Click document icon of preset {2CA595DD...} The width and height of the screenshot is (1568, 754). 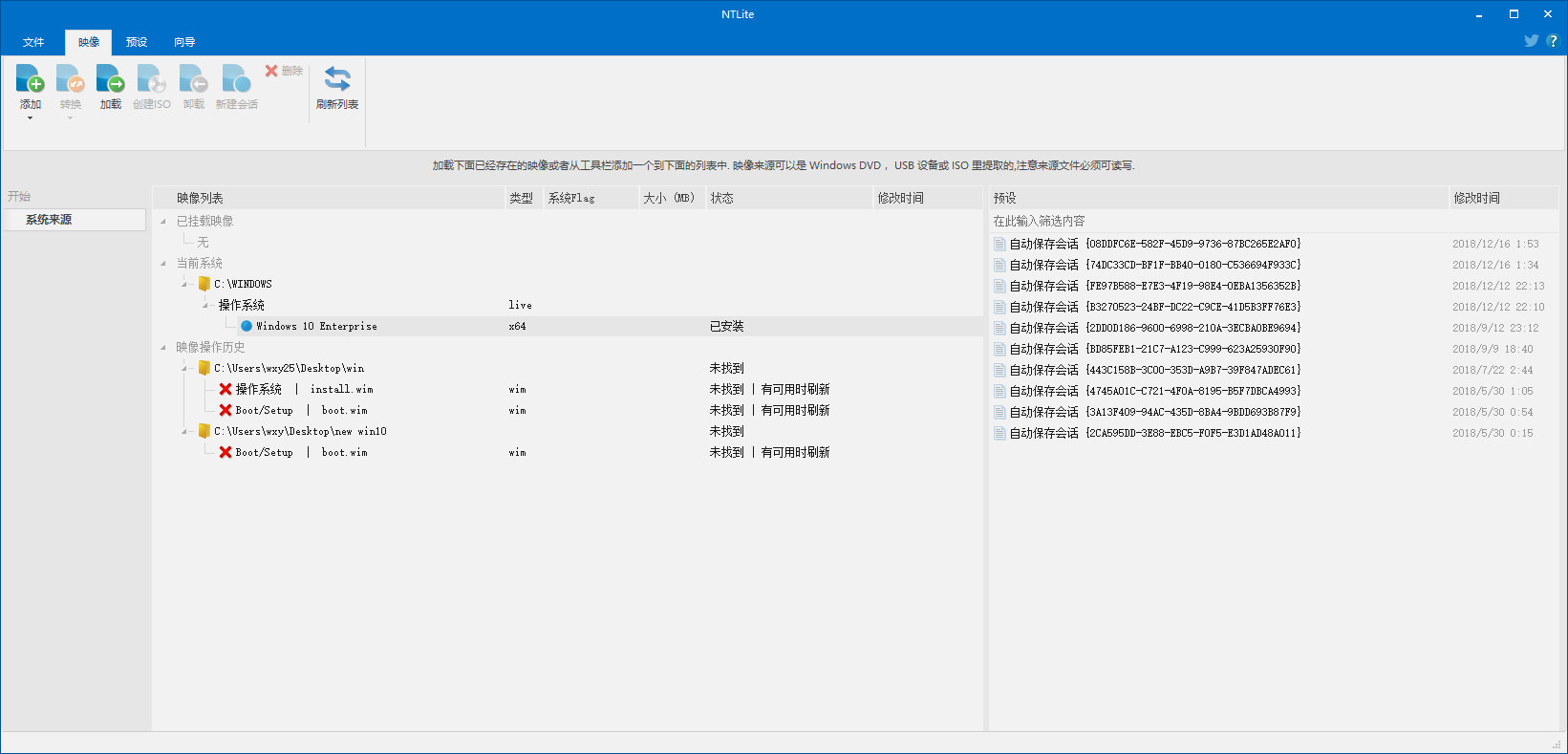[999, 433]
